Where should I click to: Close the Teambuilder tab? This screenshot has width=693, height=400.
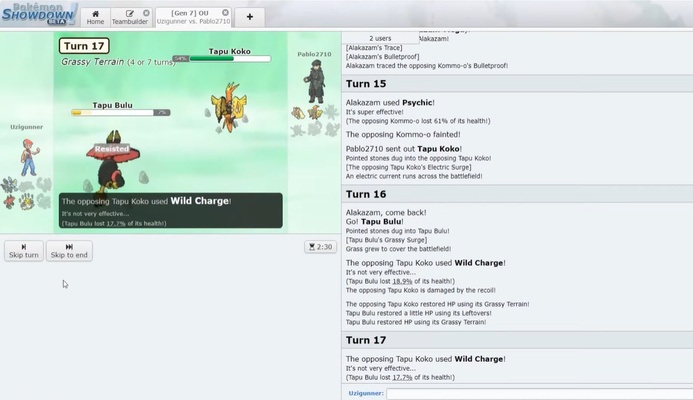tap(146, 13)
